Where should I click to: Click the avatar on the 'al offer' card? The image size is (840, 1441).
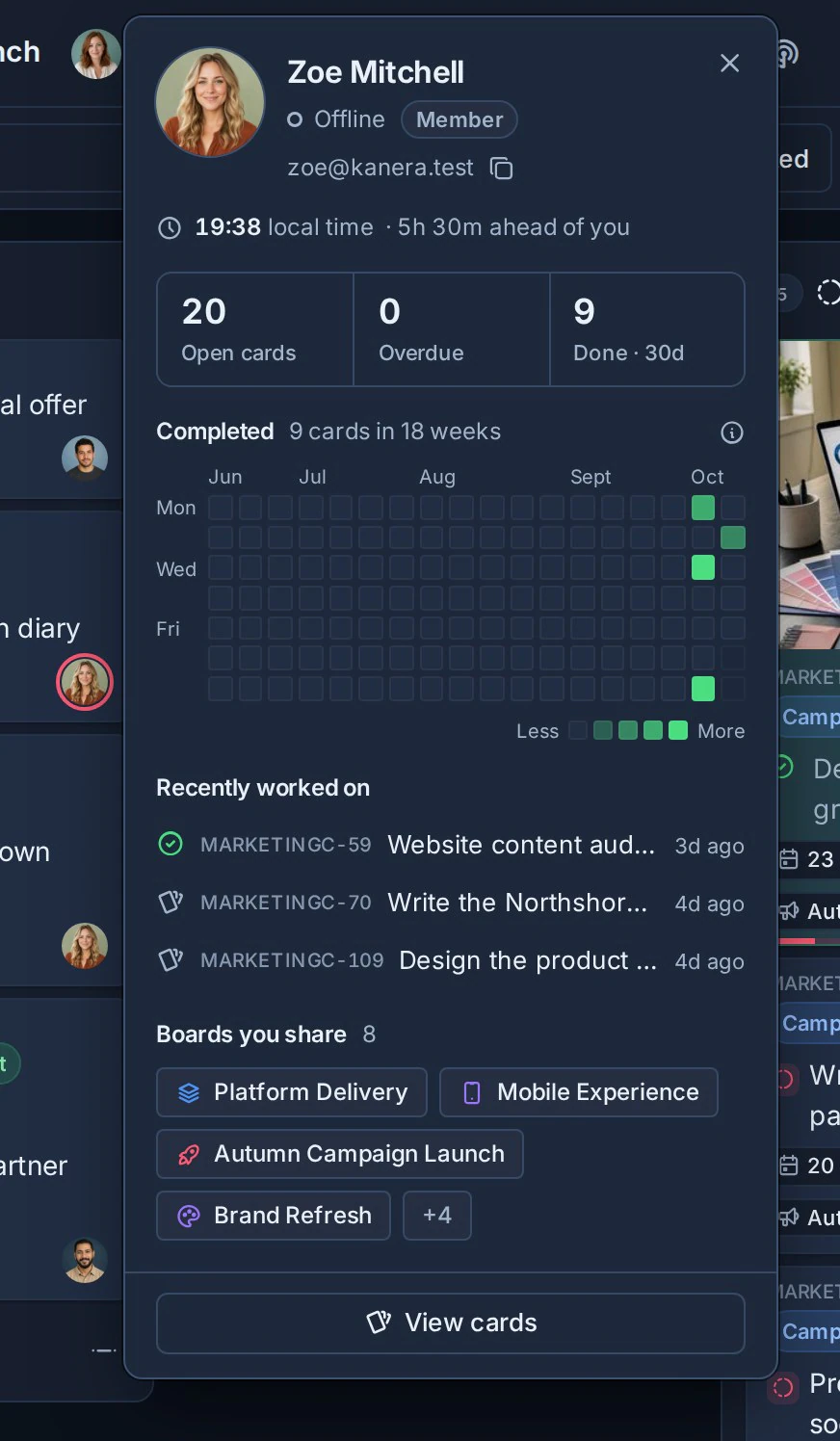click(85, 458)
